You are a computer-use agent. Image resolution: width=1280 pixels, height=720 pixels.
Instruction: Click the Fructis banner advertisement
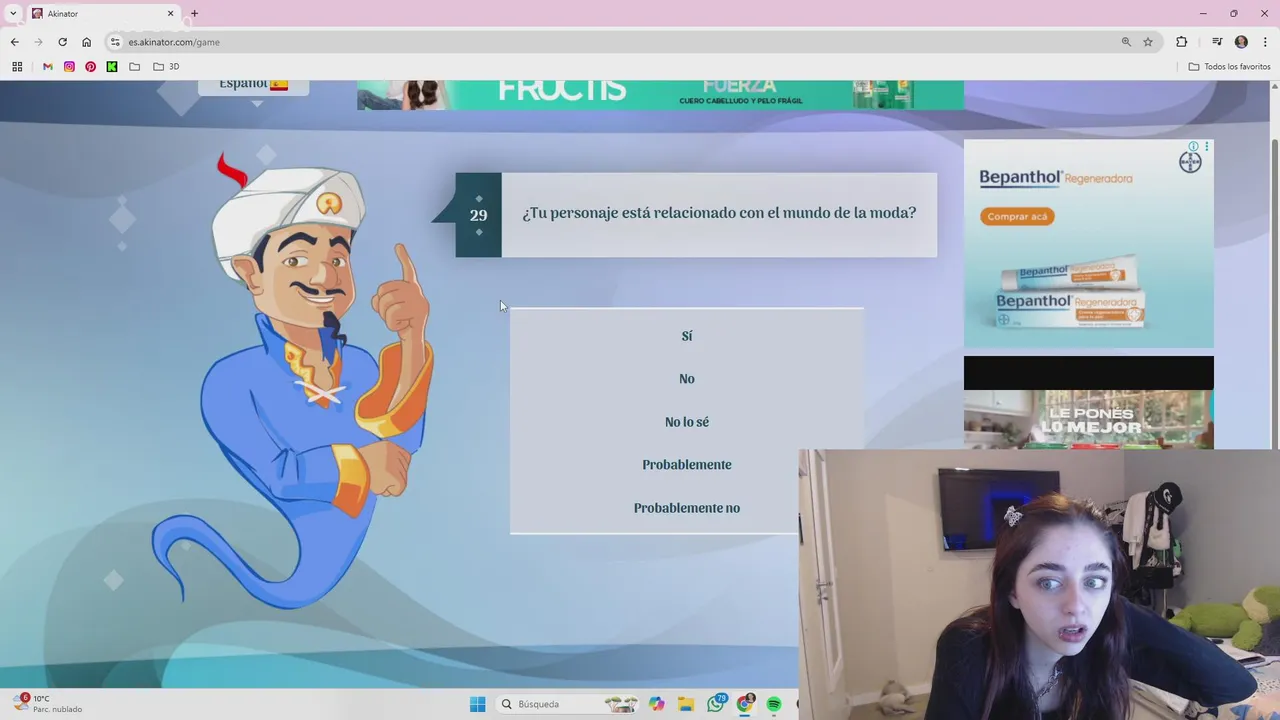point(660,94)
